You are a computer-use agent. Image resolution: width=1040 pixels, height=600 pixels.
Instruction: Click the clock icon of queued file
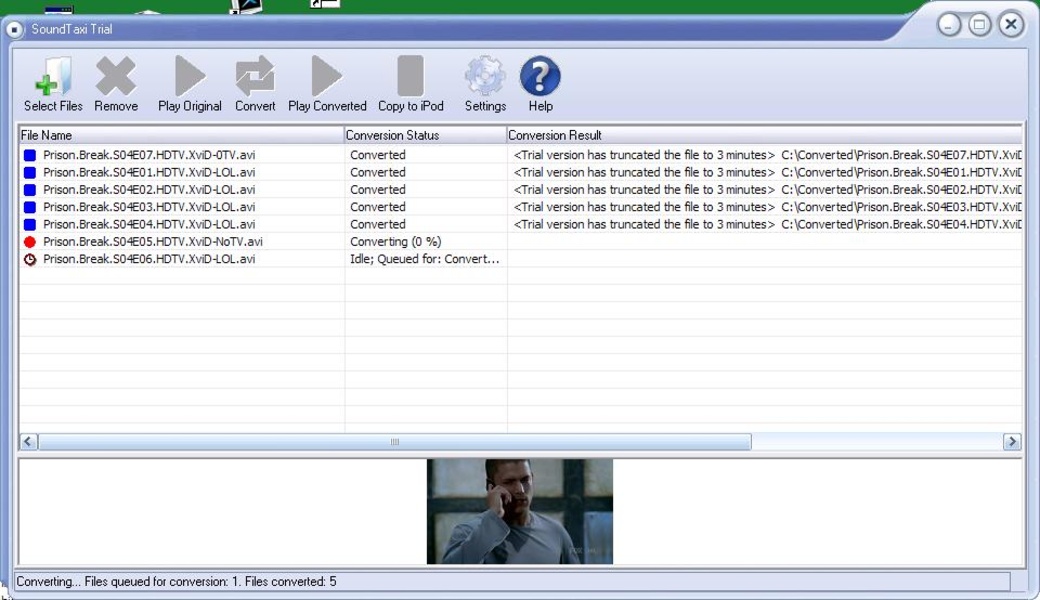30,259
